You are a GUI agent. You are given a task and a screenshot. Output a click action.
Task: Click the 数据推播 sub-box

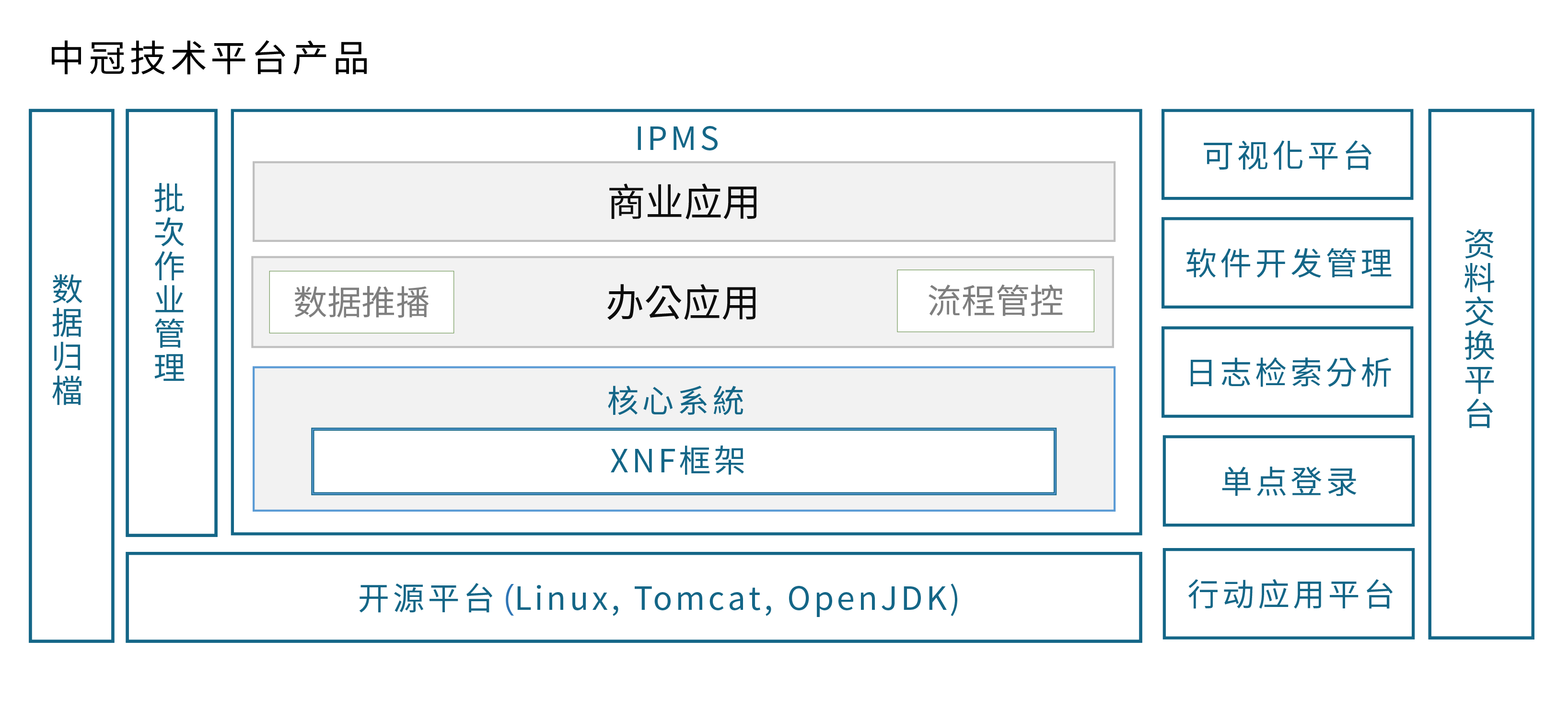pyautogui.click(x=361, y=302)
